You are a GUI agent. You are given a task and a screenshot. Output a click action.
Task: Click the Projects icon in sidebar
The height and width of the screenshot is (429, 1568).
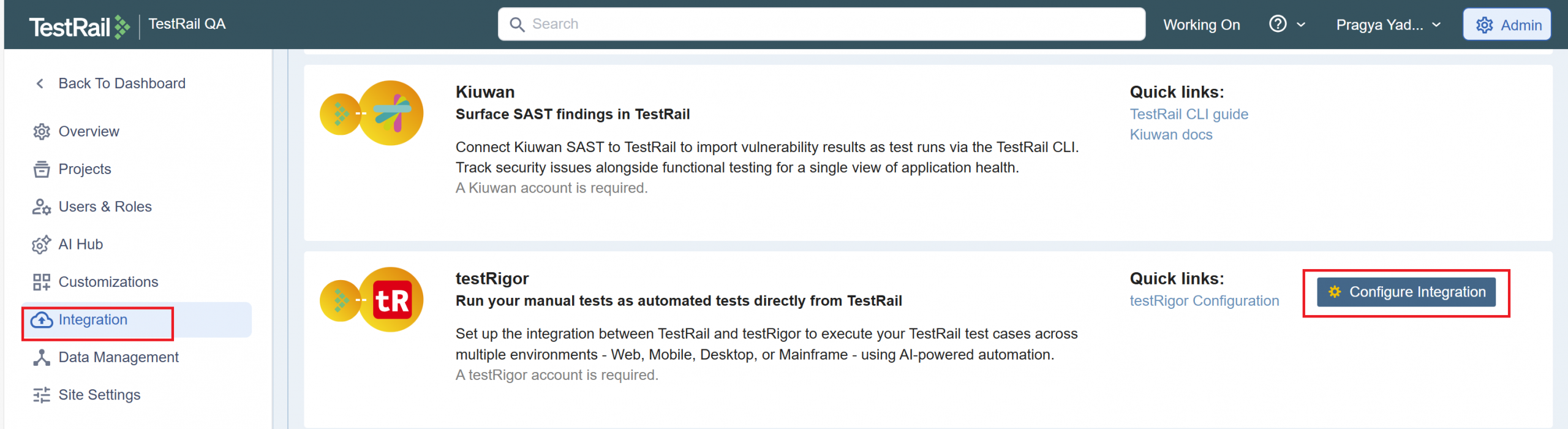[x=41, y=169]
